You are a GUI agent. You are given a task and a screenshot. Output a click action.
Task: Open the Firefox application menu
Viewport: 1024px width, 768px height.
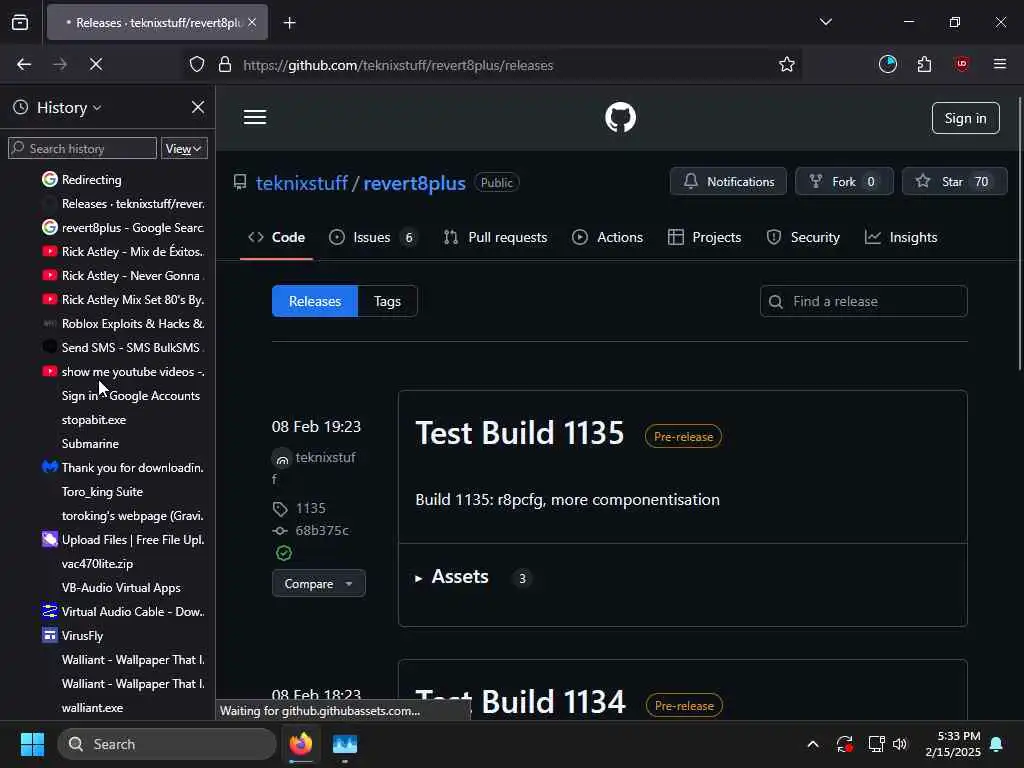[x=999, y=64]
